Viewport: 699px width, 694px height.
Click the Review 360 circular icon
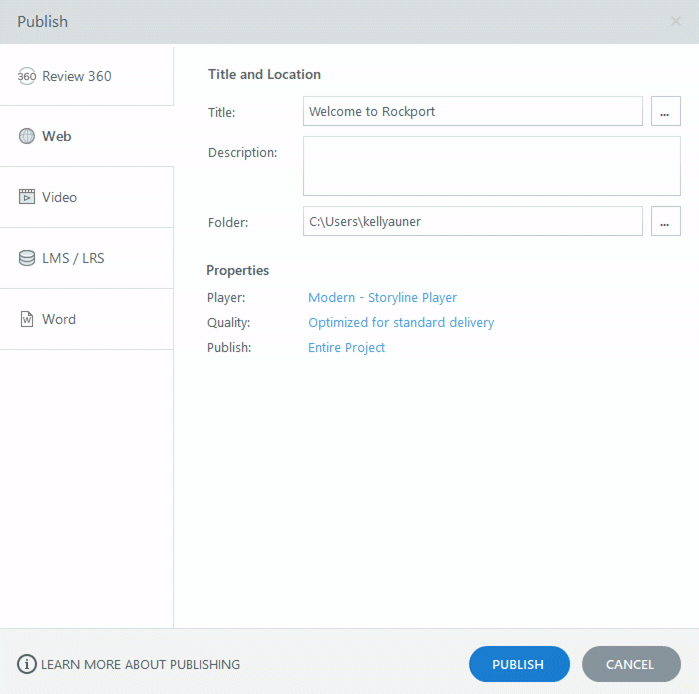click(27, 76)
